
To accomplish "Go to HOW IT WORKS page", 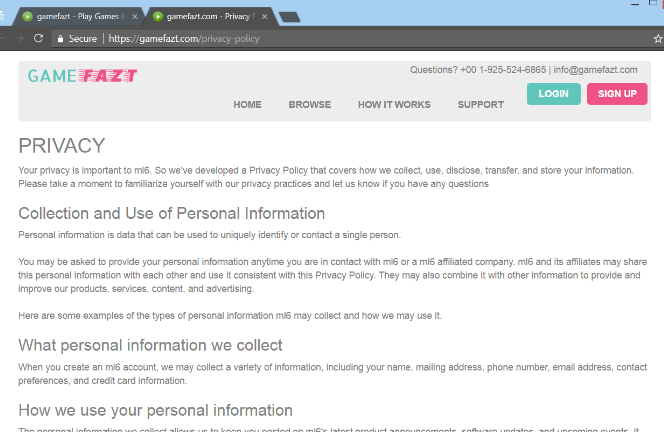I will 394,105.
